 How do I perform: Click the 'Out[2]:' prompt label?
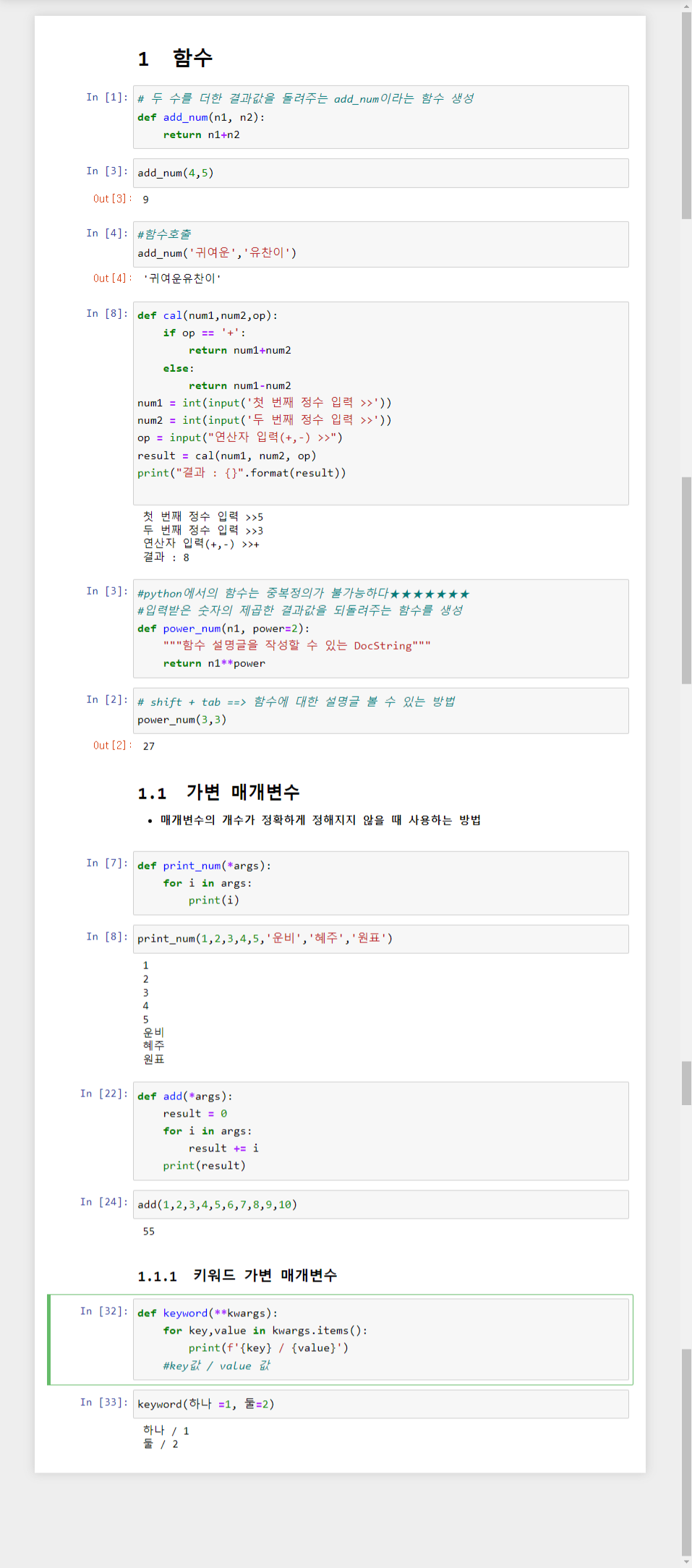[112, 746]
